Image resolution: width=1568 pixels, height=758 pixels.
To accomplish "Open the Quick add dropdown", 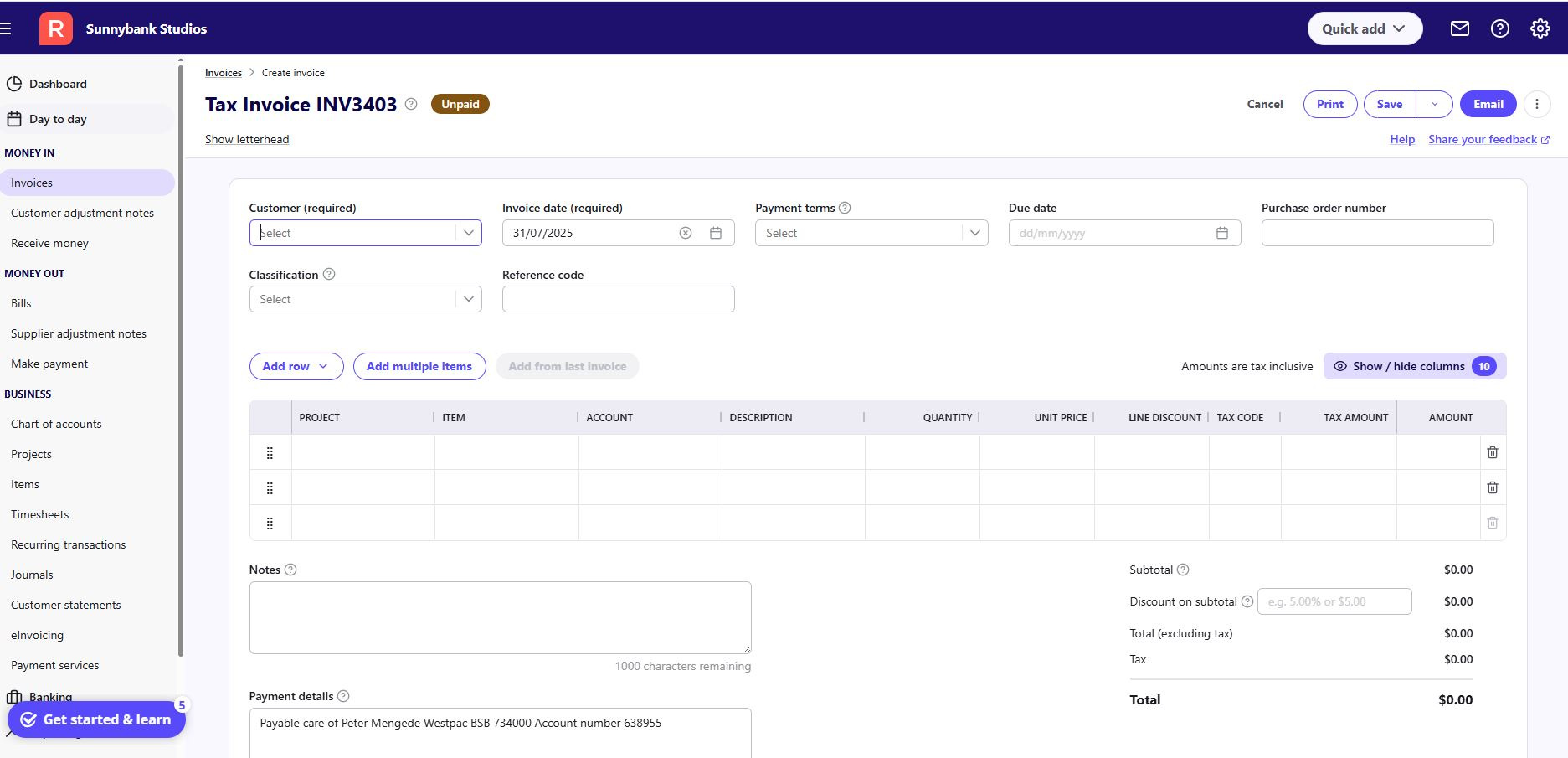I will click(x=1365, y=28).
